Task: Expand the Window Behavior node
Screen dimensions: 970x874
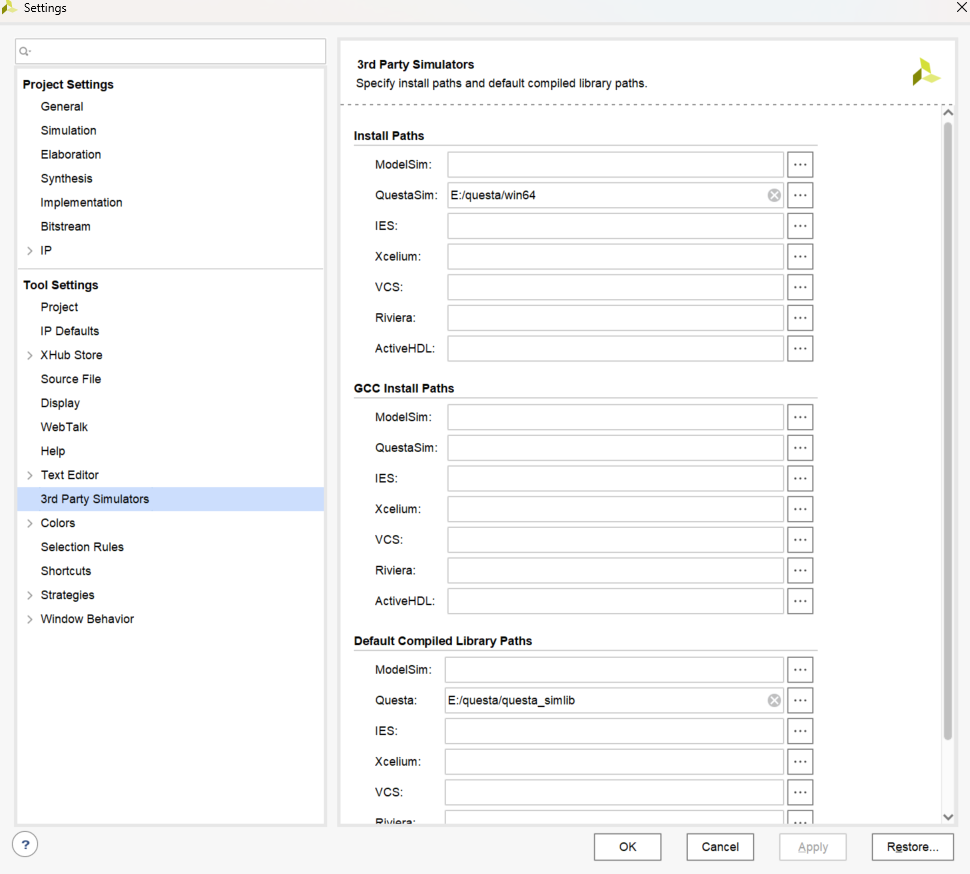Action: click(x=30, y=619)
